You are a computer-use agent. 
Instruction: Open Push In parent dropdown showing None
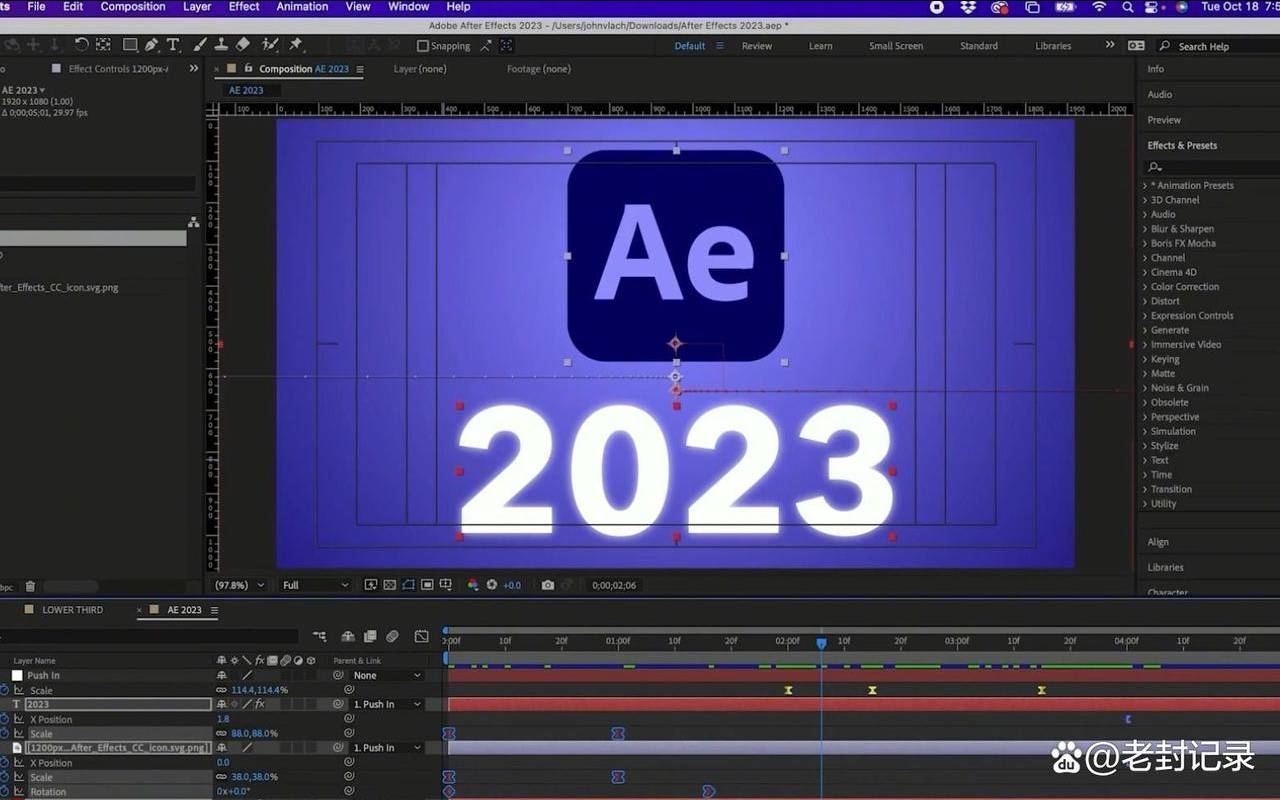pyautogui.click(x=388, y=676)
